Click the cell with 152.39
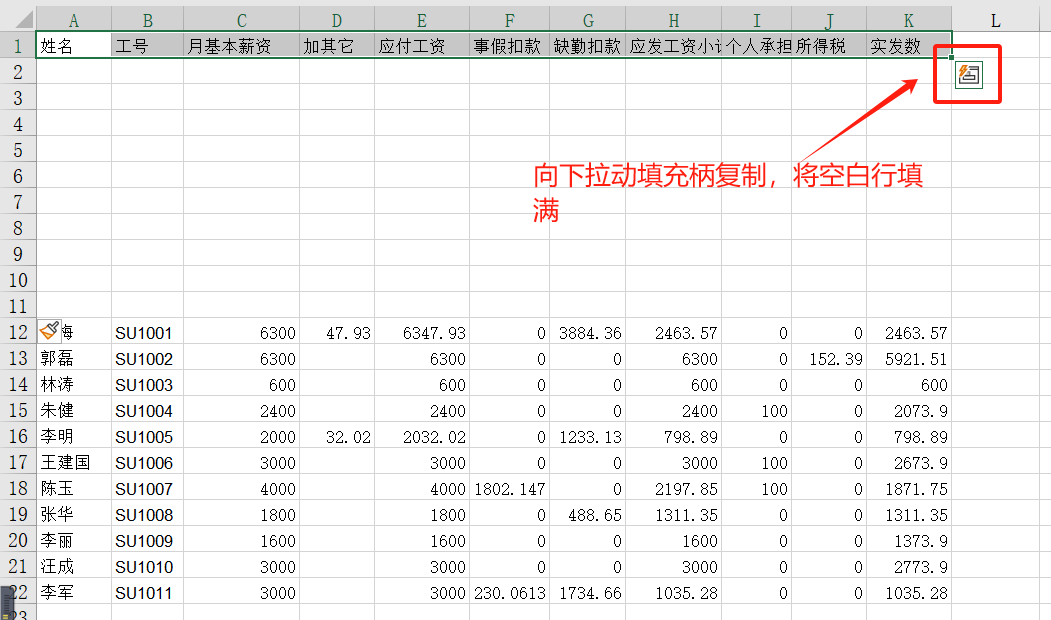The width and height of the screenshot is (1051, 620). pyautogui.click(x=829, y=358)
